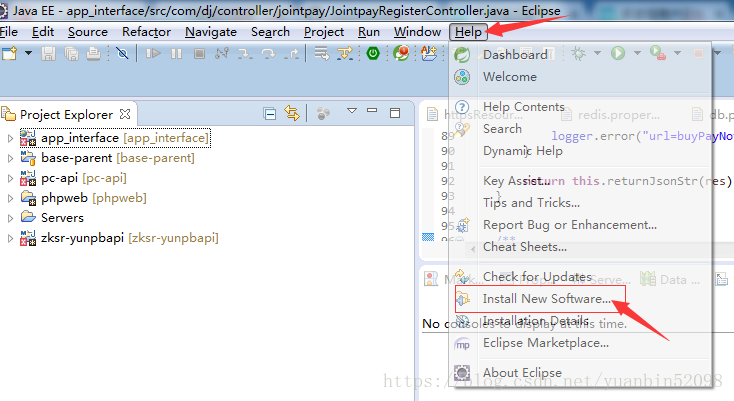Open the Window menu
The image size is (734, 401).
pyautogui.click(x=418, y=32)
